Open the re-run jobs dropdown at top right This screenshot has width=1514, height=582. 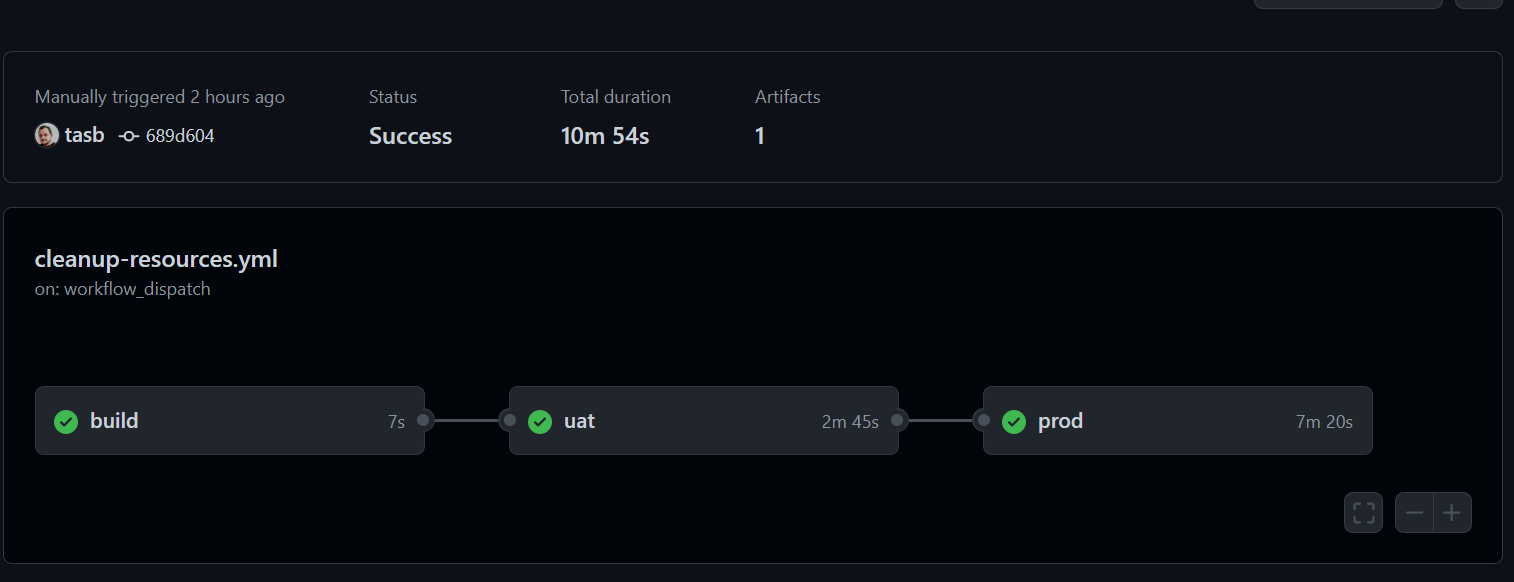(1347, 4)
